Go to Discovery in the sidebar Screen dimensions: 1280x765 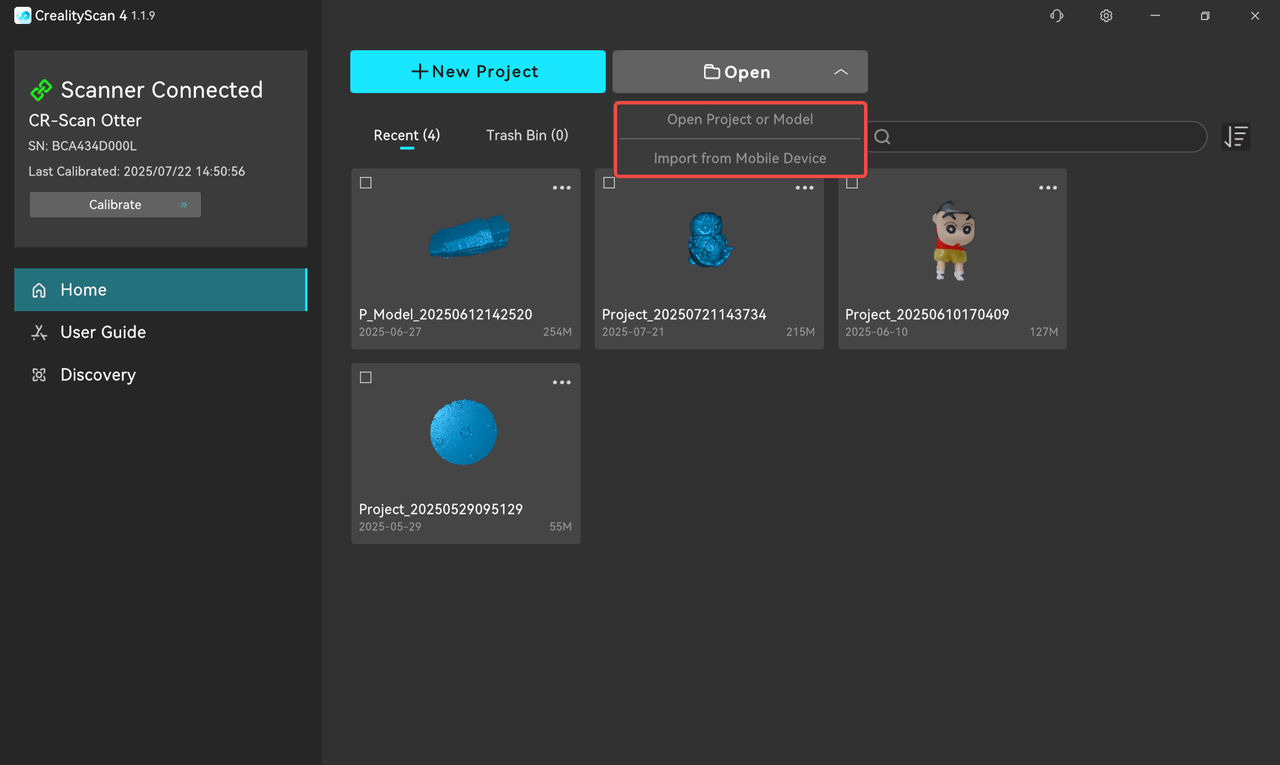98,375
